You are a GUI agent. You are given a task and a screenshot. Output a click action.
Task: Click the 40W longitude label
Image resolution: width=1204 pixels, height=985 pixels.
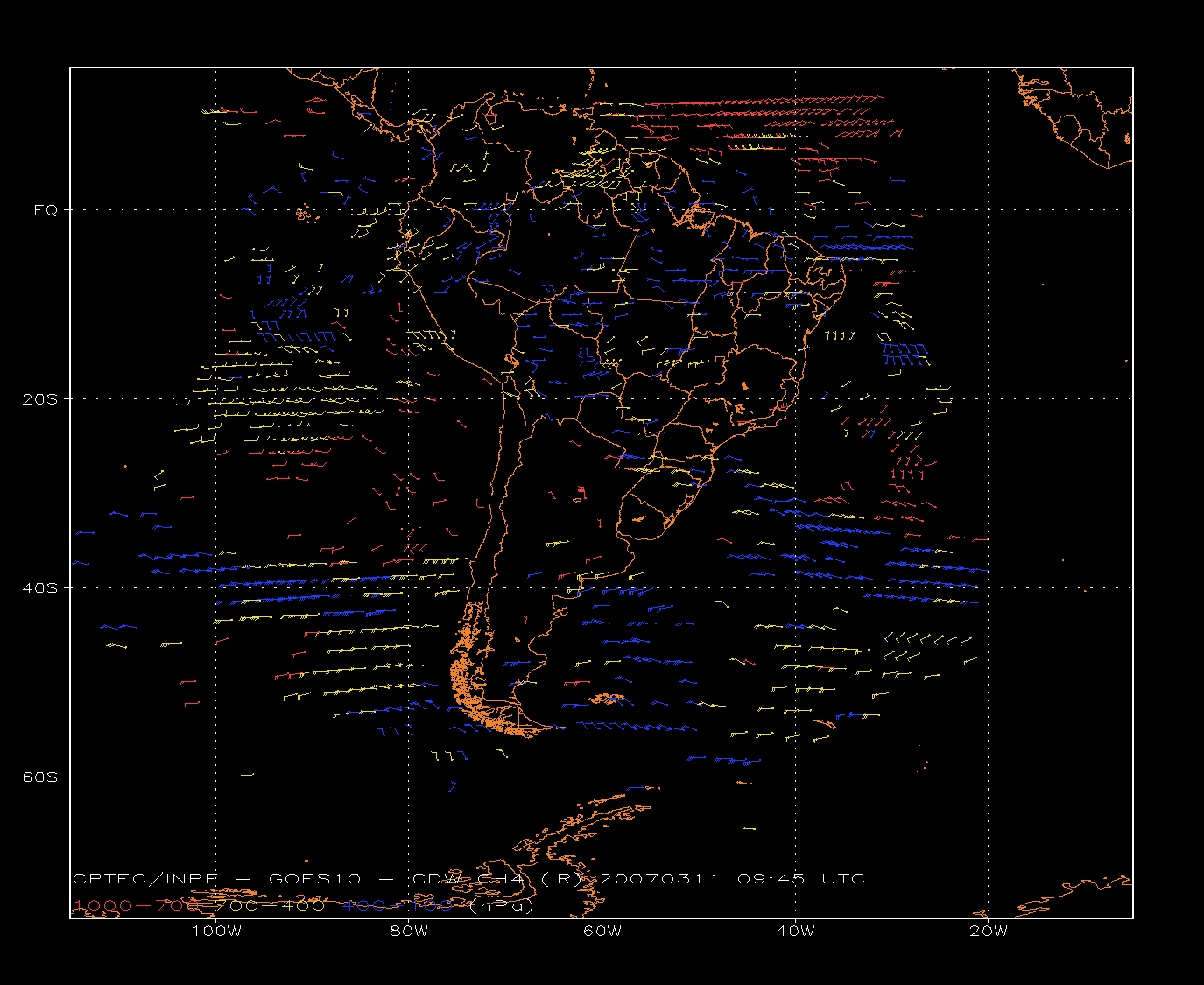(x=795, y=931)
